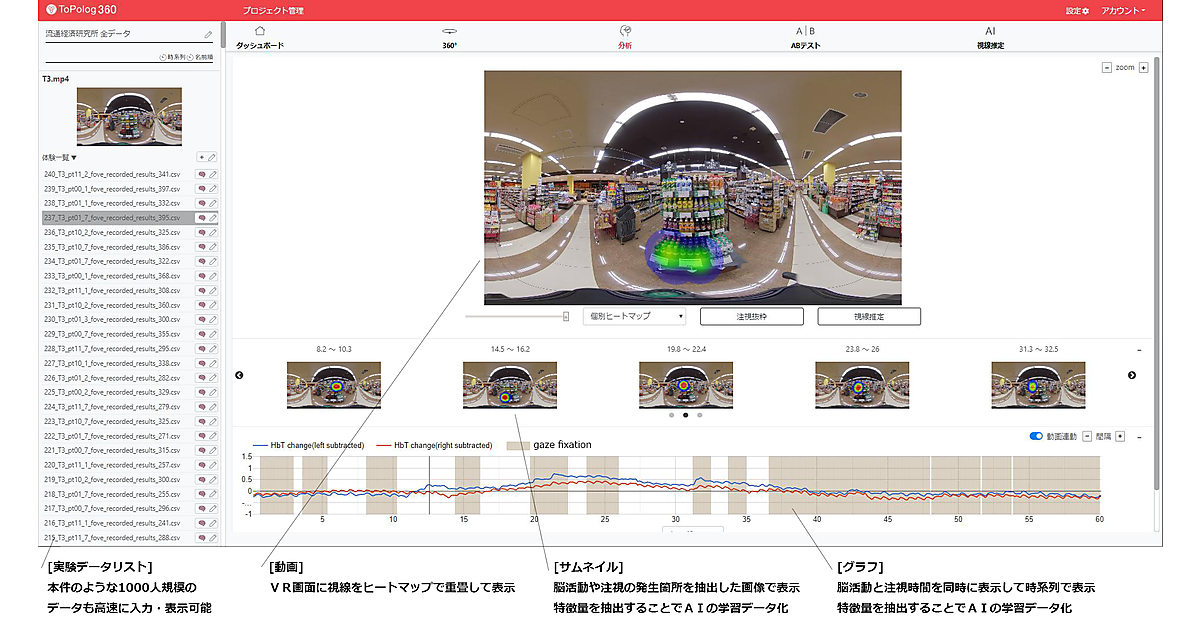The image size is (1200, 630).
Task: Open the ABテスト icon
Action: pos(805,32)
